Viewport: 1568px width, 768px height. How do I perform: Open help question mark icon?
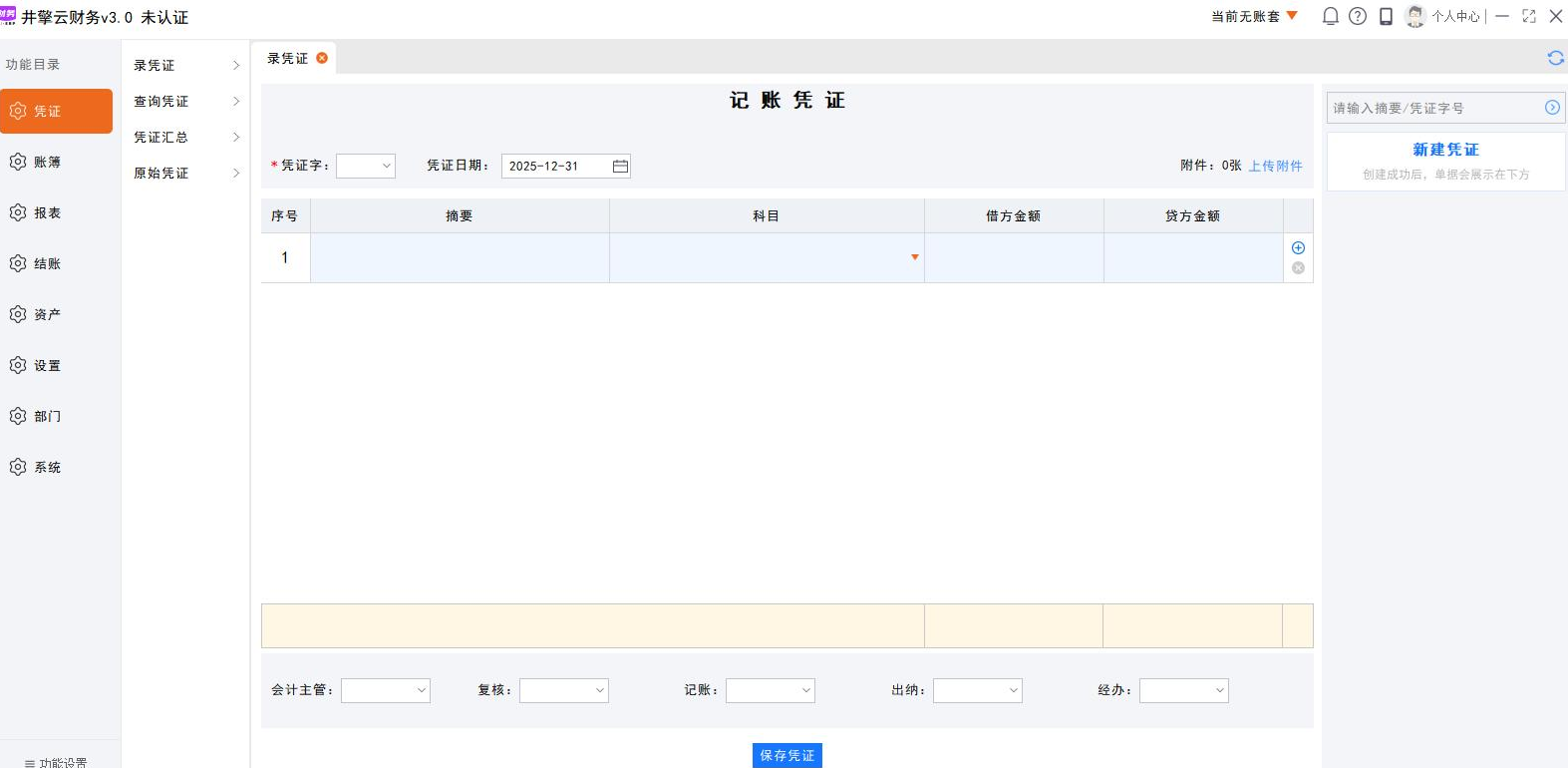[1358, 16]
